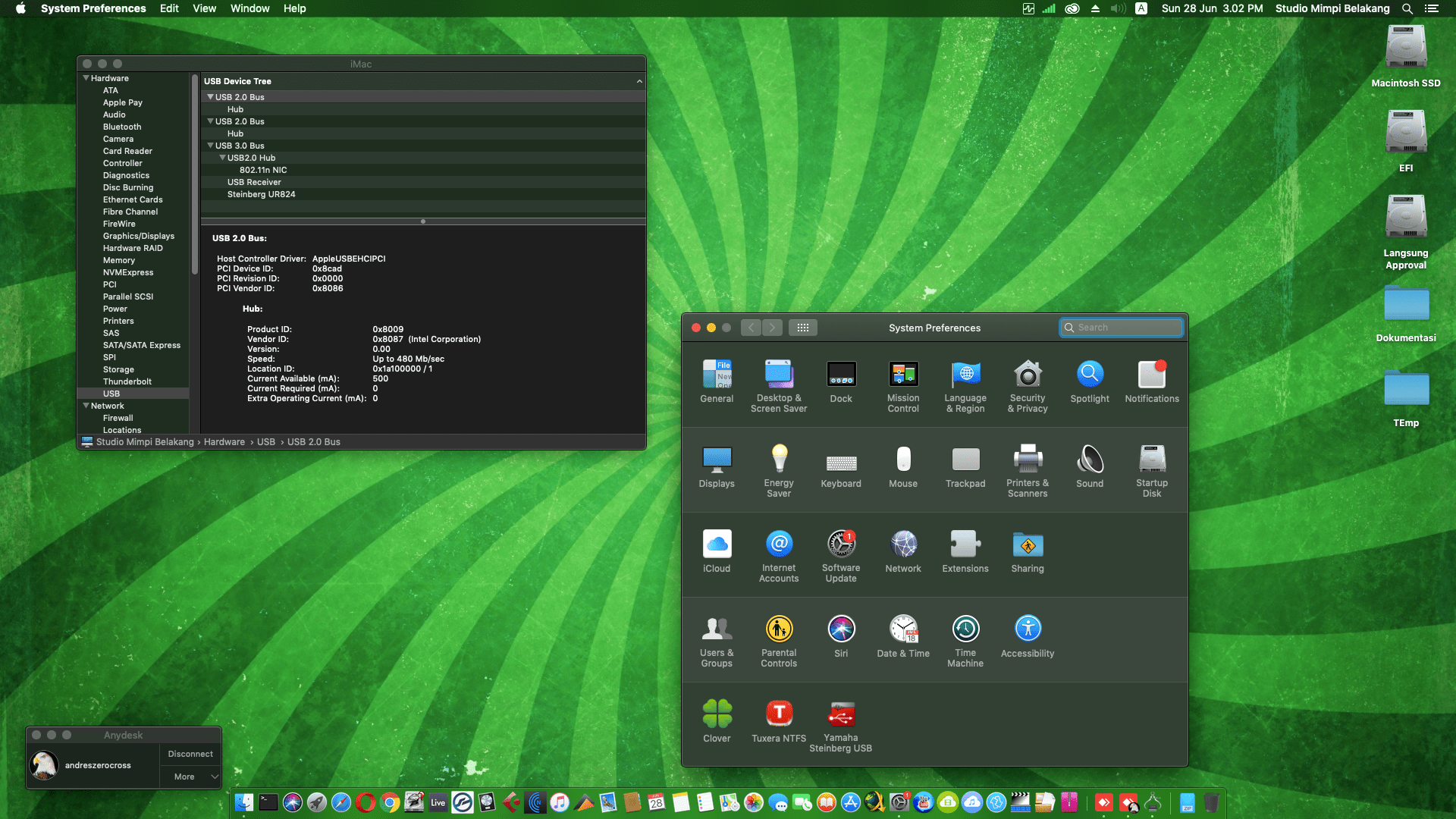Collapse the Network section in sidebar
This screenshot has width=1456, height=819.
click(86, 406)
